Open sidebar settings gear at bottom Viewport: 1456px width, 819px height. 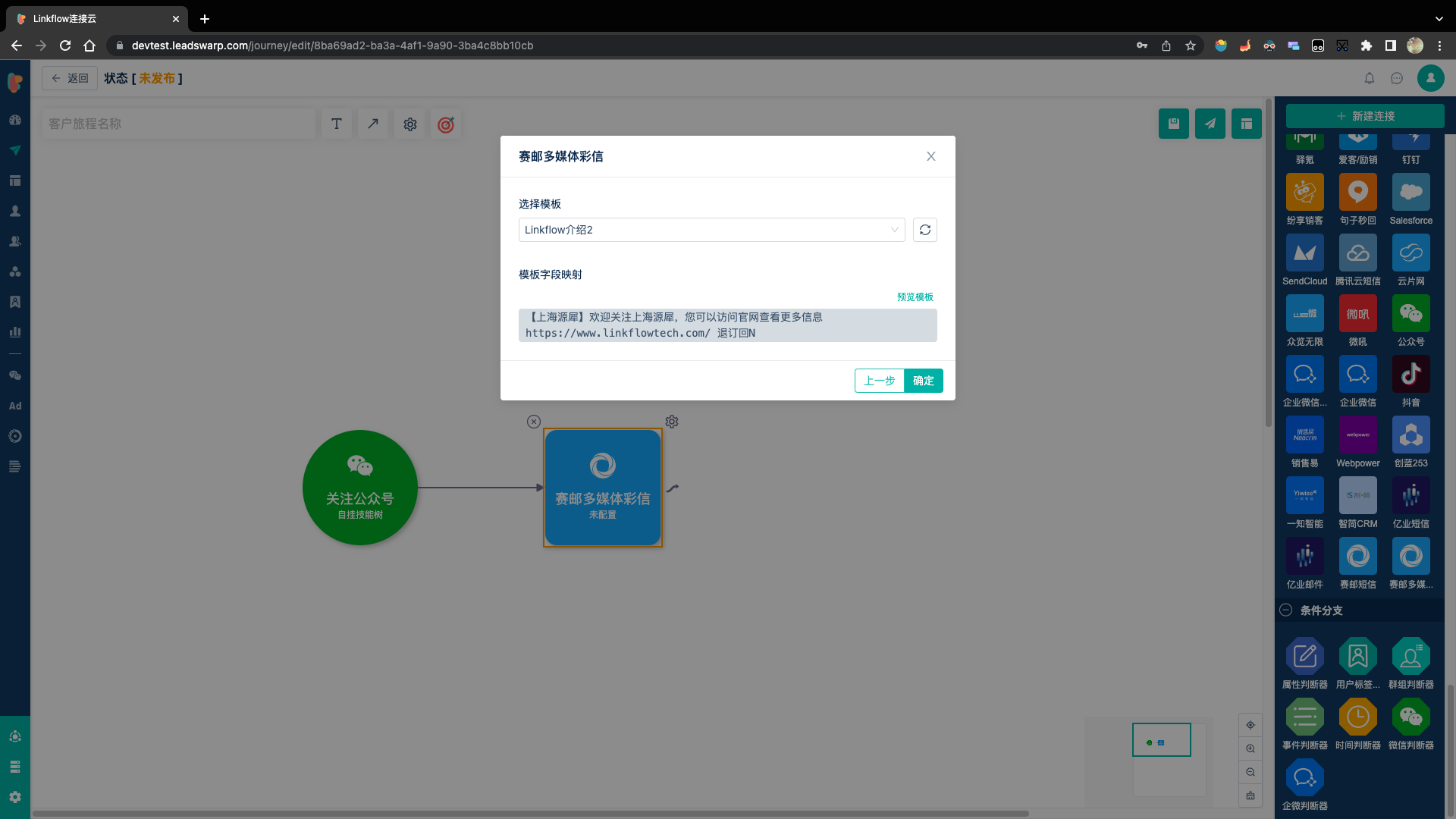click(15, 797)
